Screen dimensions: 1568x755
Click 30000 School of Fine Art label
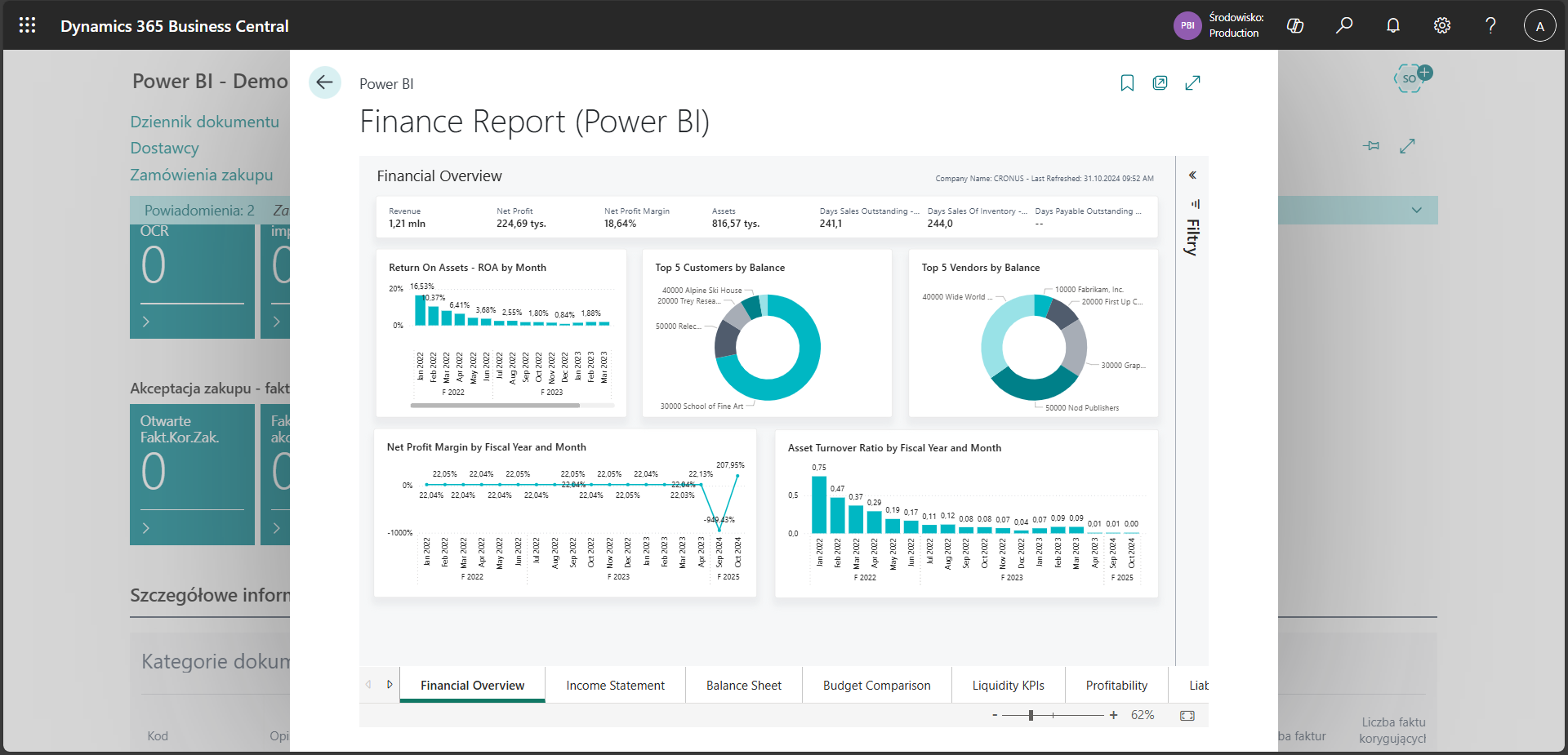tap(702, 406)
